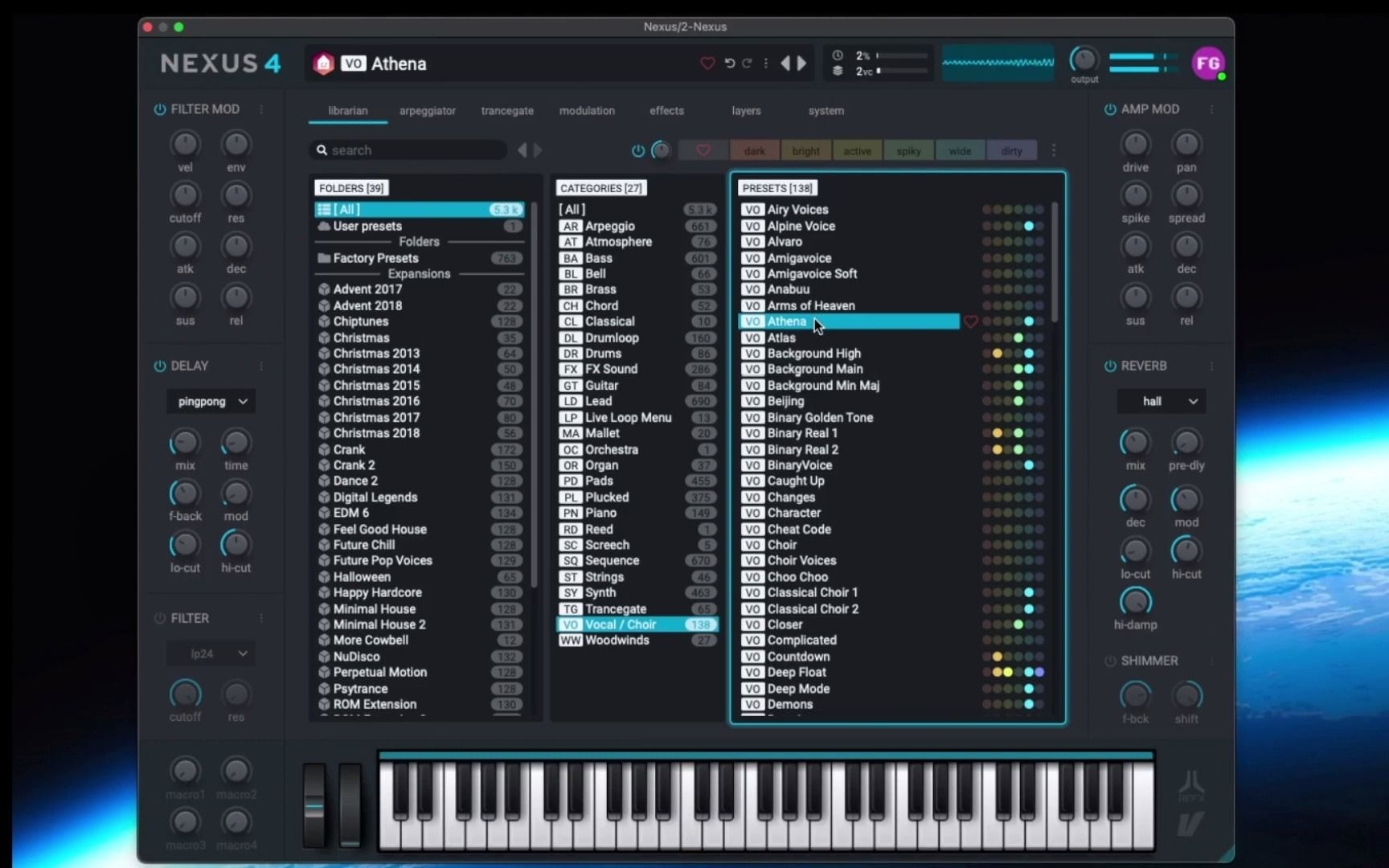Viewport: 1389px width, 868px height.
Task: Open the delay pingpong type dropdown
Action: [211, 402]
